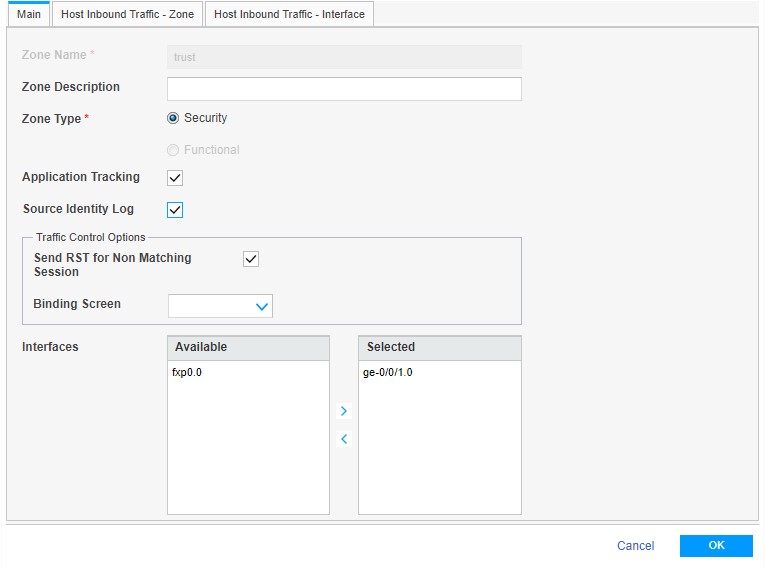Select the Functional zone type radio button
Image resolution: width=765 pixels, height=568 pixels.
point(173,150)
